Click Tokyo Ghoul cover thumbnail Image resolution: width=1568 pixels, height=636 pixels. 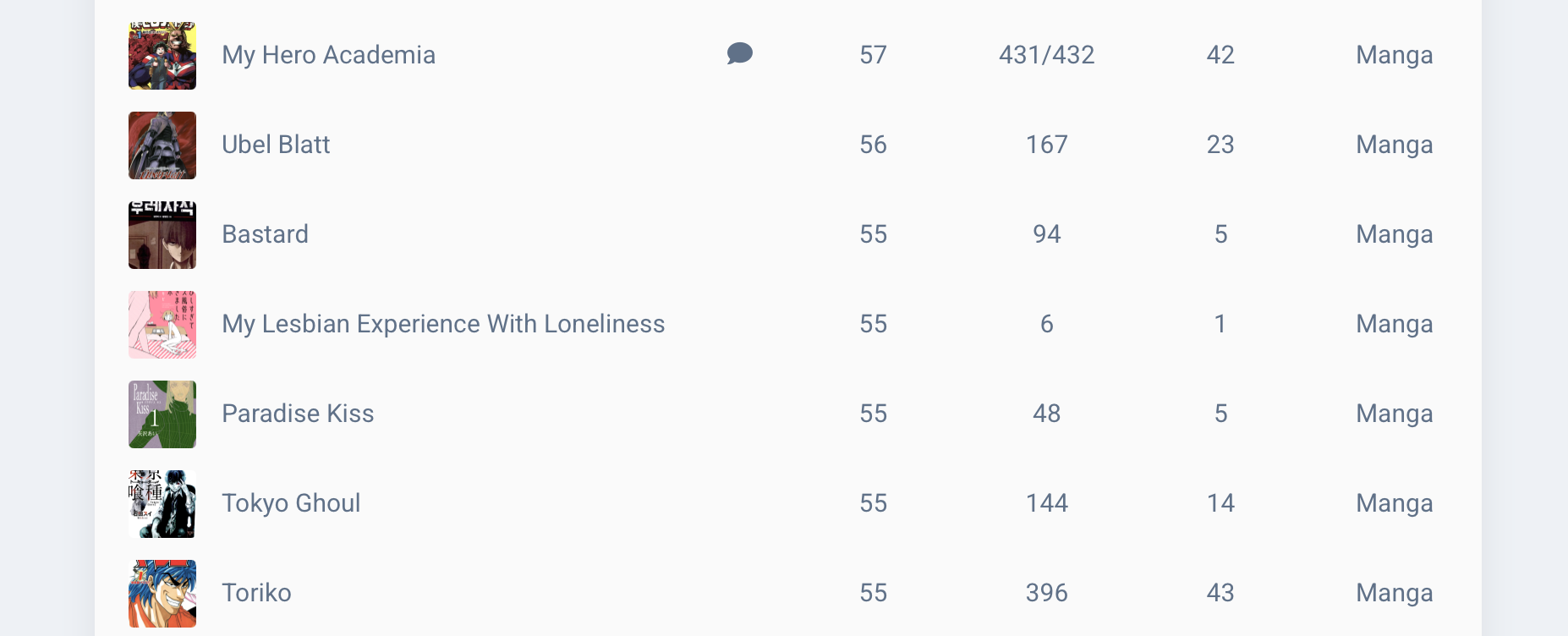point(162,504)
